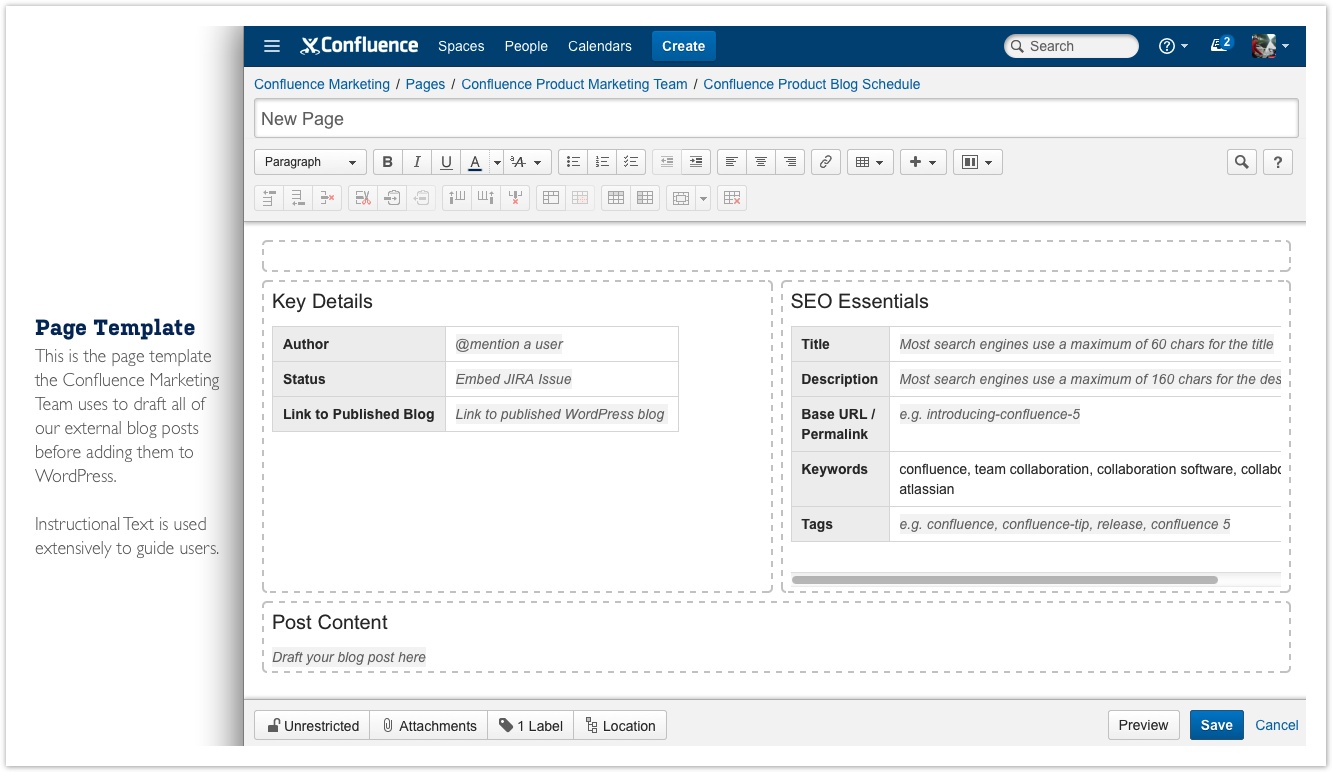1332x772 pixels.
Task: Open Confluence Product Blog Schedule breadcrumb link
Action: pos(811,84)
